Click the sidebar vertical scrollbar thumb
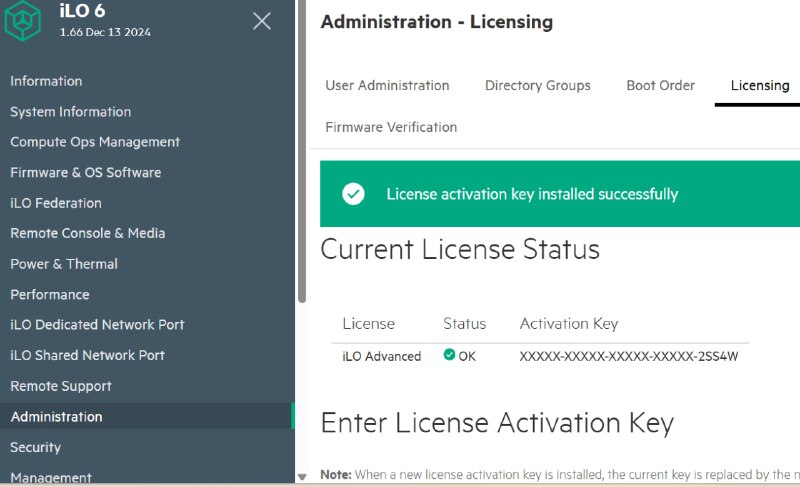 [302, 151]
